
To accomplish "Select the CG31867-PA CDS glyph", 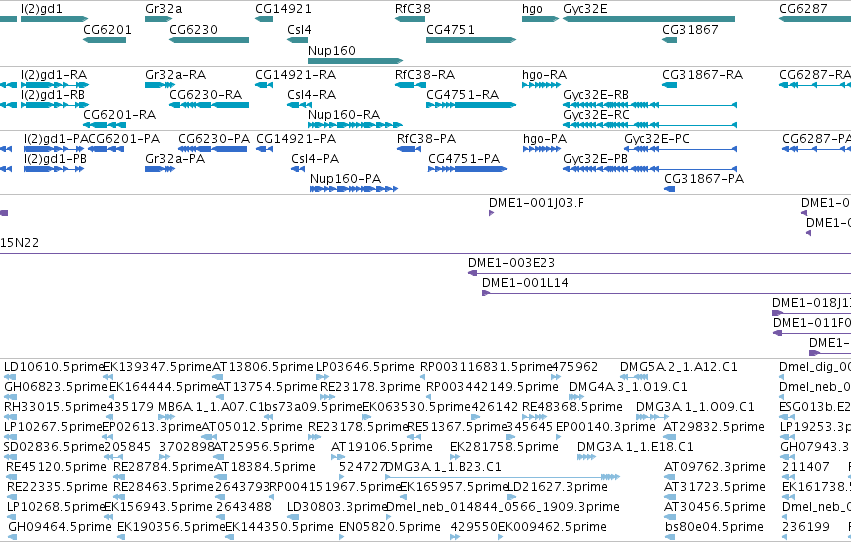I will pyautogui.click(x=669, y=189).
